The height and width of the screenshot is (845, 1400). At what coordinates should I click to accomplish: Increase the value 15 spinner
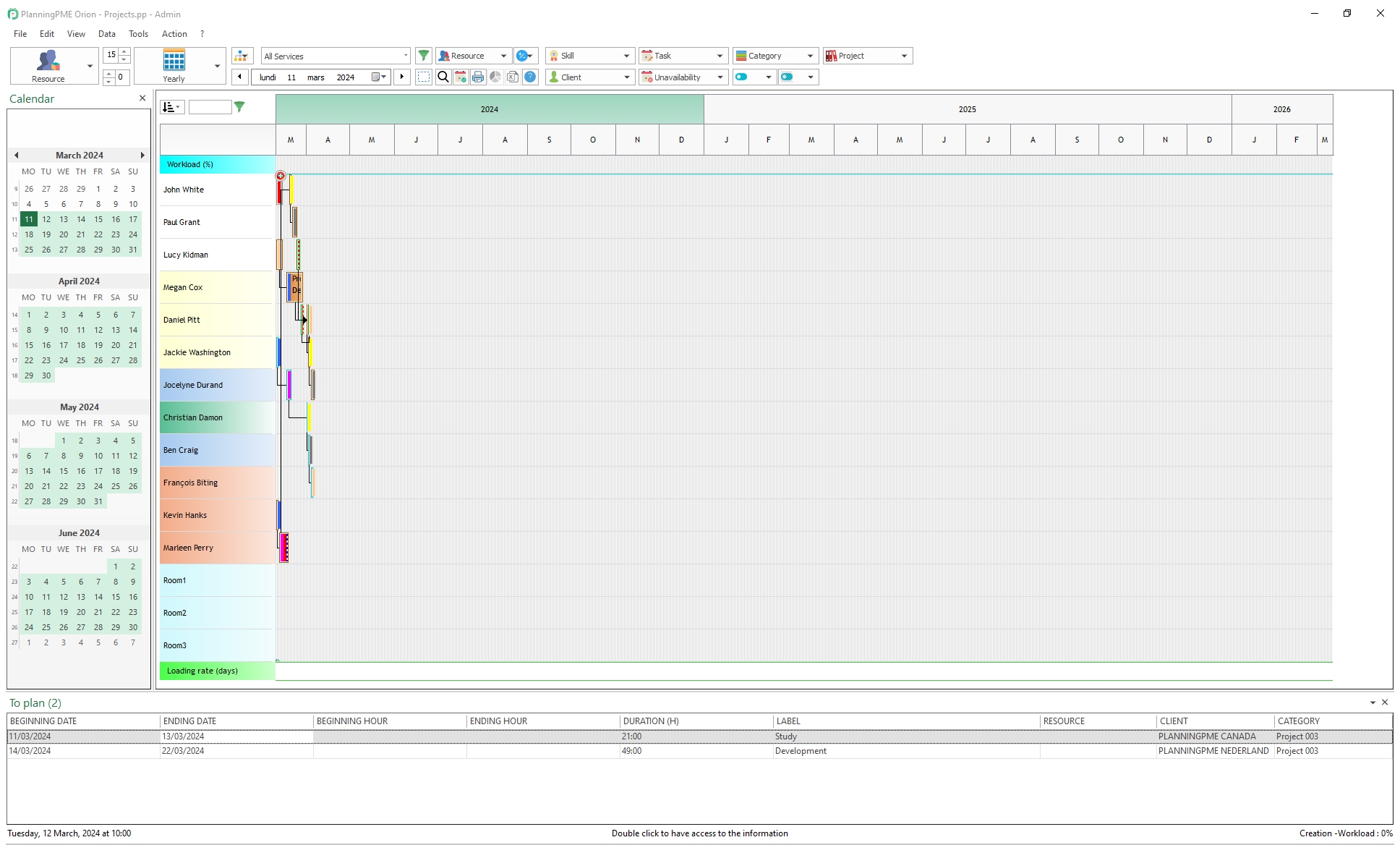(124, 51)
